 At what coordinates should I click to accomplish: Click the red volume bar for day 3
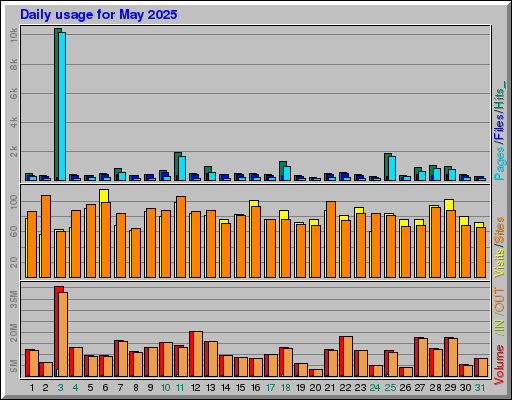pyautogui.click(x=57, y=331)
